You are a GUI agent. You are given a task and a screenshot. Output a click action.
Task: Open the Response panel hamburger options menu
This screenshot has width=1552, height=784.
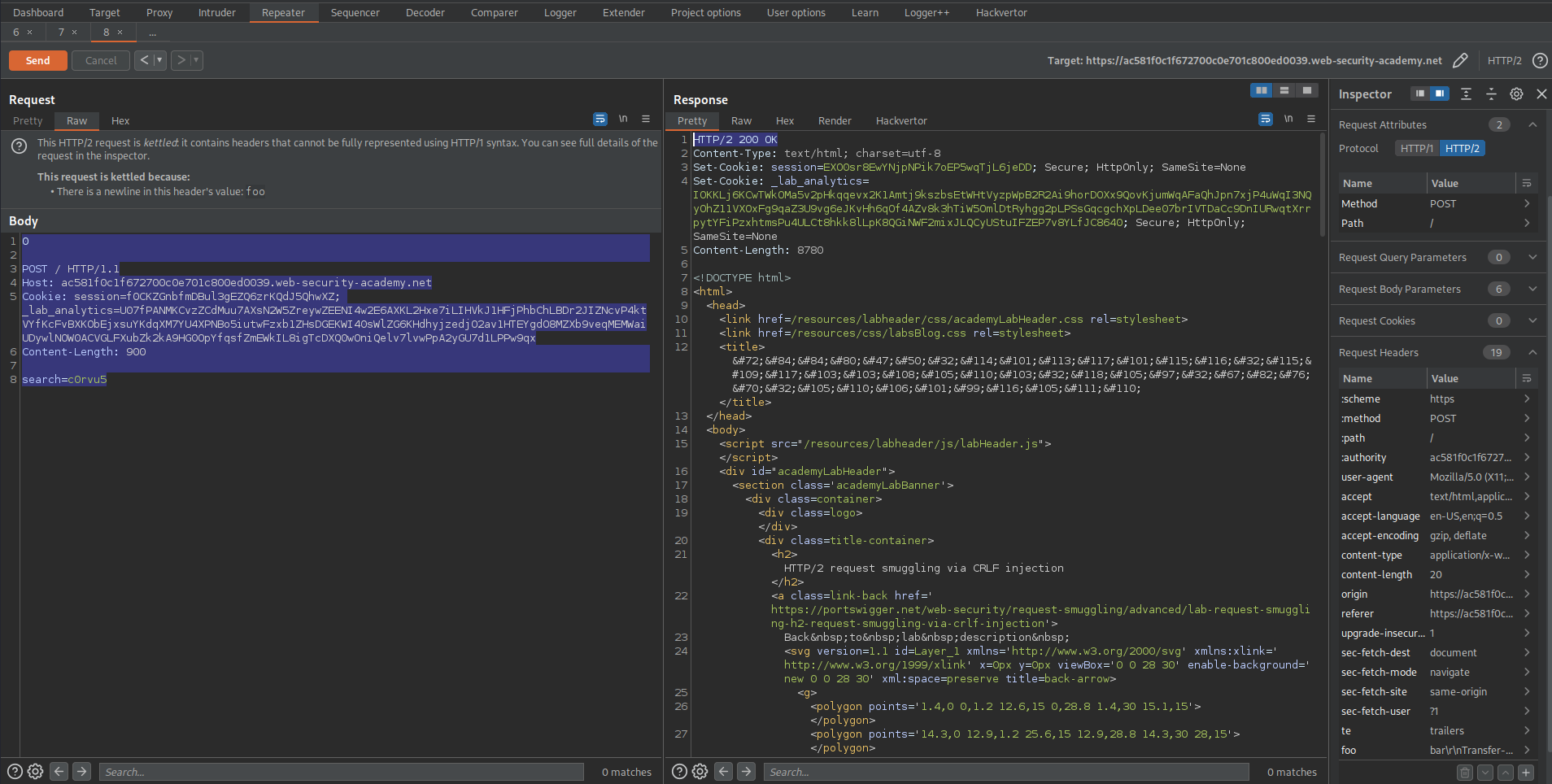pos(1311,119)
